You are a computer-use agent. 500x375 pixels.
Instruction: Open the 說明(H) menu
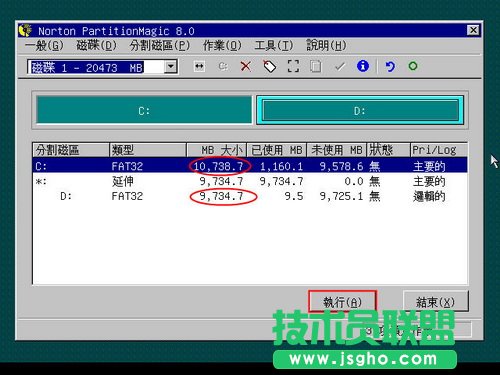pos(326,46)
